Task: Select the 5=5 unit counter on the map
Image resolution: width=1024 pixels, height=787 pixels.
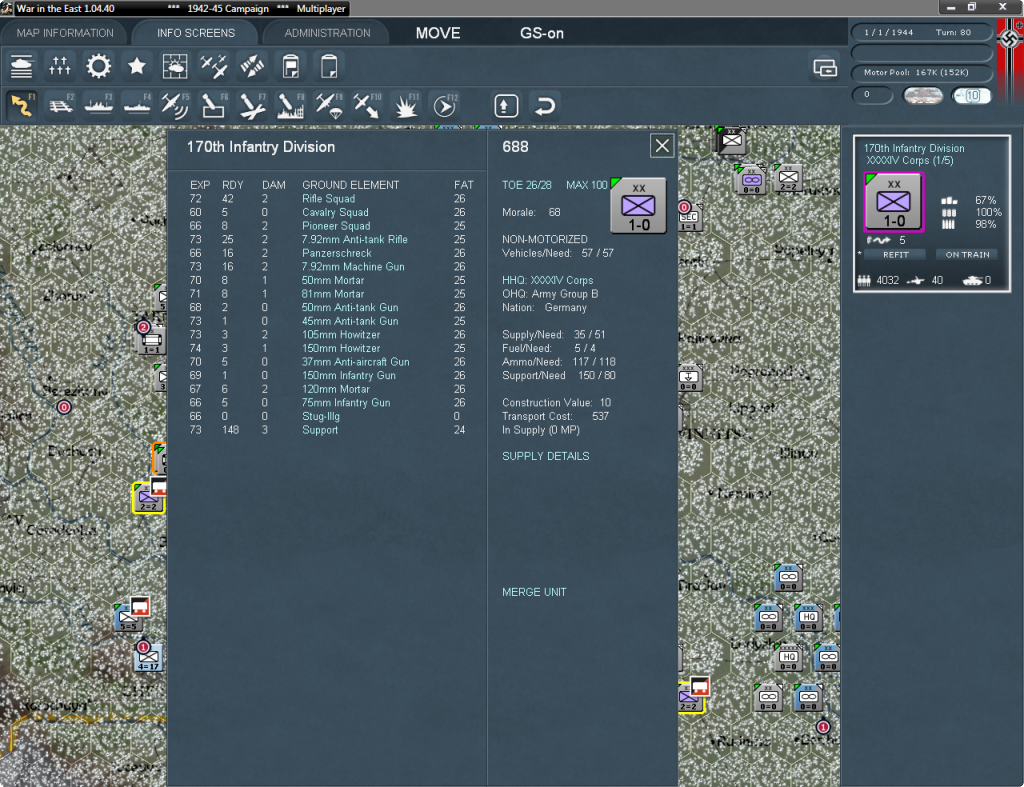Action: 128,618
